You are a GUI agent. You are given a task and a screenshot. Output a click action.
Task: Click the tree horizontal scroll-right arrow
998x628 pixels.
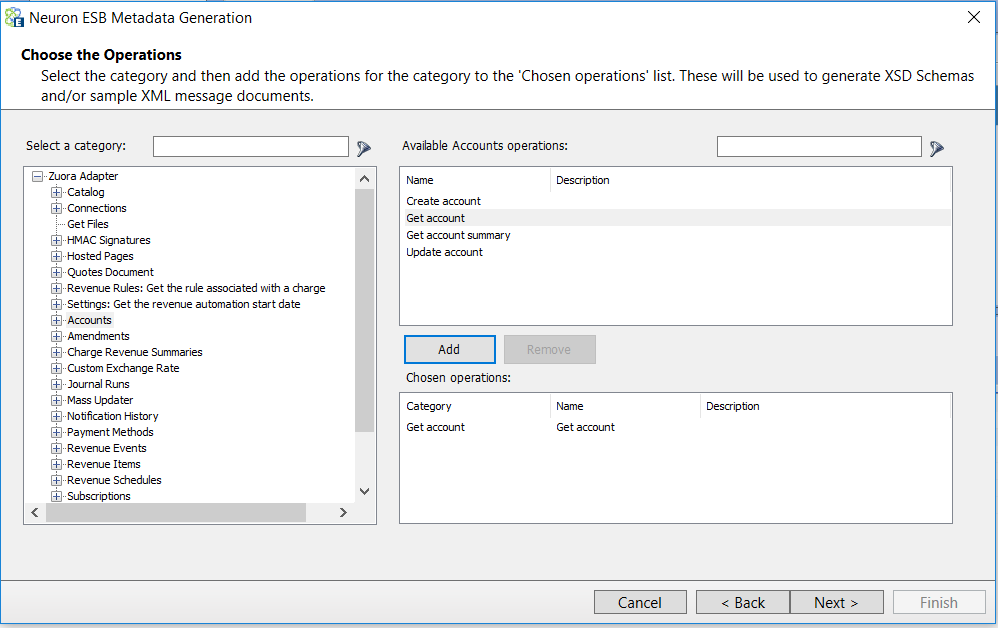pyautogui.click(x=343, y=513)
